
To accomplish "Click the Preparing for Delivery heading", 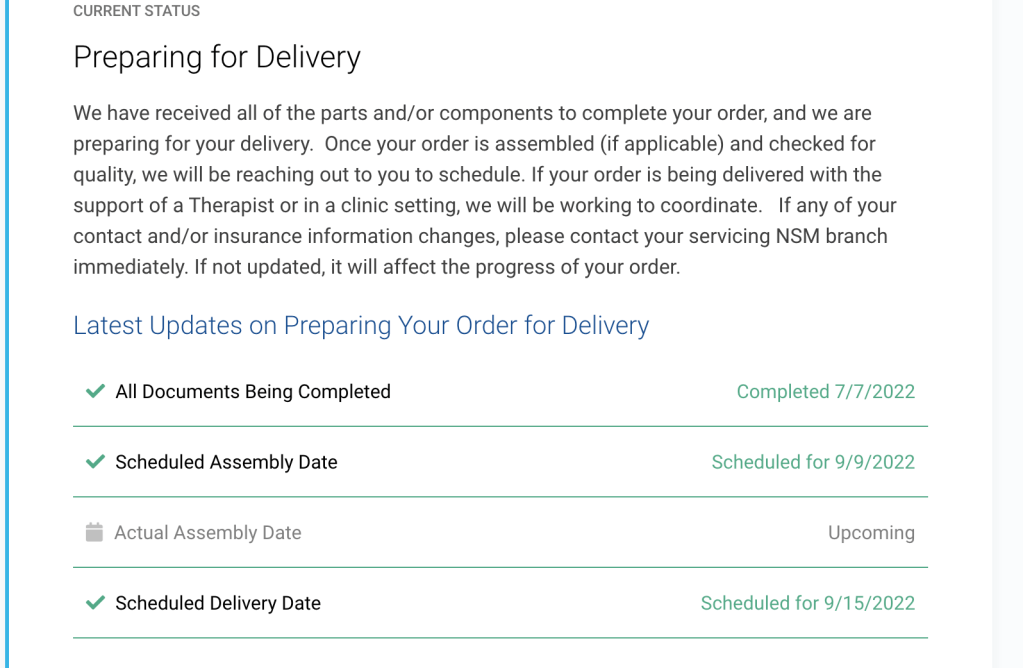I will click(217, 57).
